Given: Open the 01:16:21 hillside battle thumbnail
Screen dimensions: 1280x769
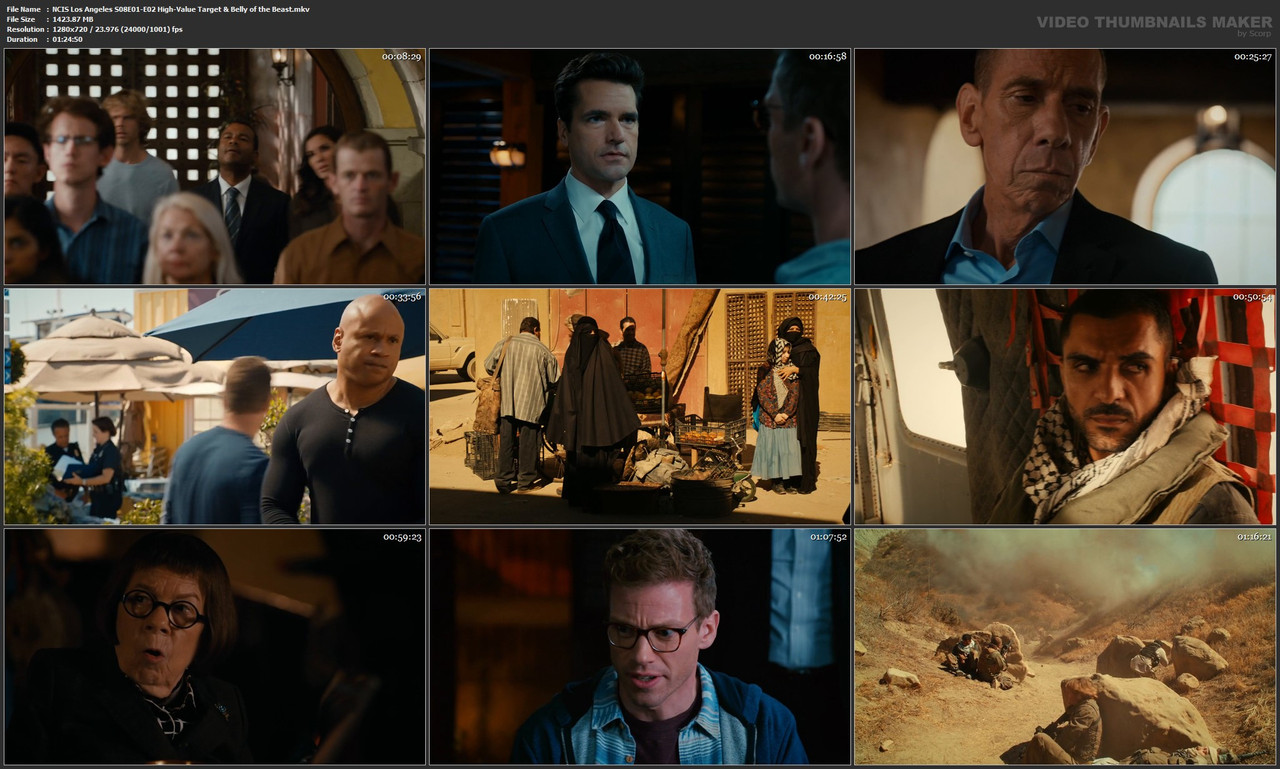Looking at the screenshot, I should (x=1065, y=647).
